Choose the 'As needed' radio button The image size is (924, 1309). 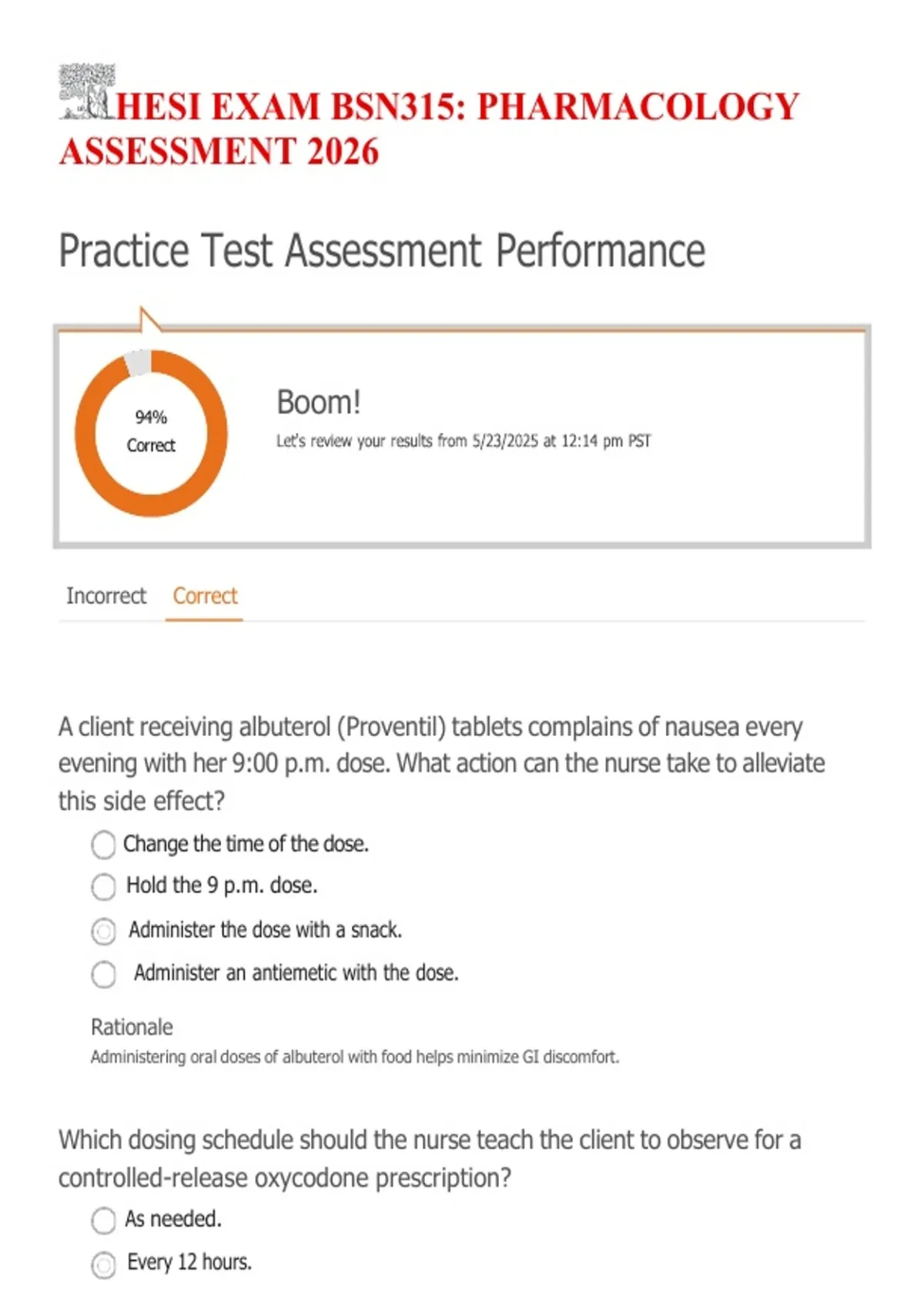point(103,1220)
